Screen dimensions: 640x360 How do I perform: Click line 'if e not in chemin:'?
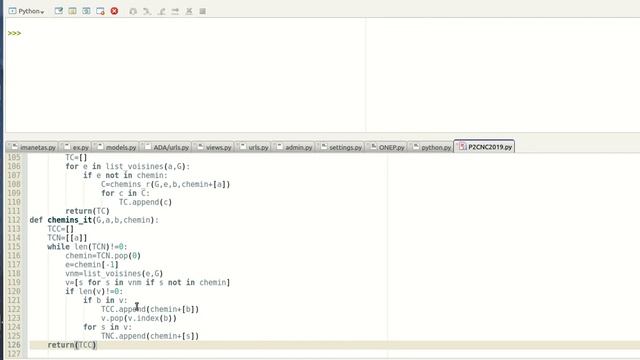pos(125,176)
